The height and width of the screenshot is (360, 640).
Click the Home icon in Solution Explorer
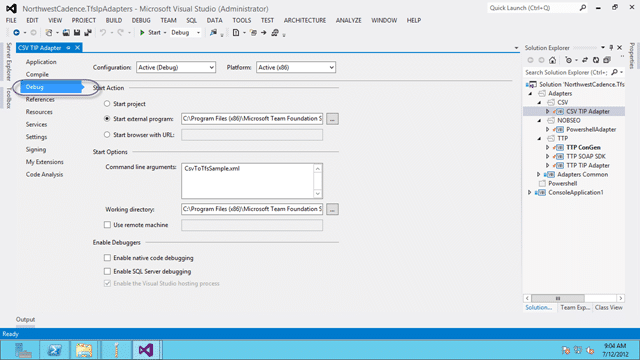point(552,60)
